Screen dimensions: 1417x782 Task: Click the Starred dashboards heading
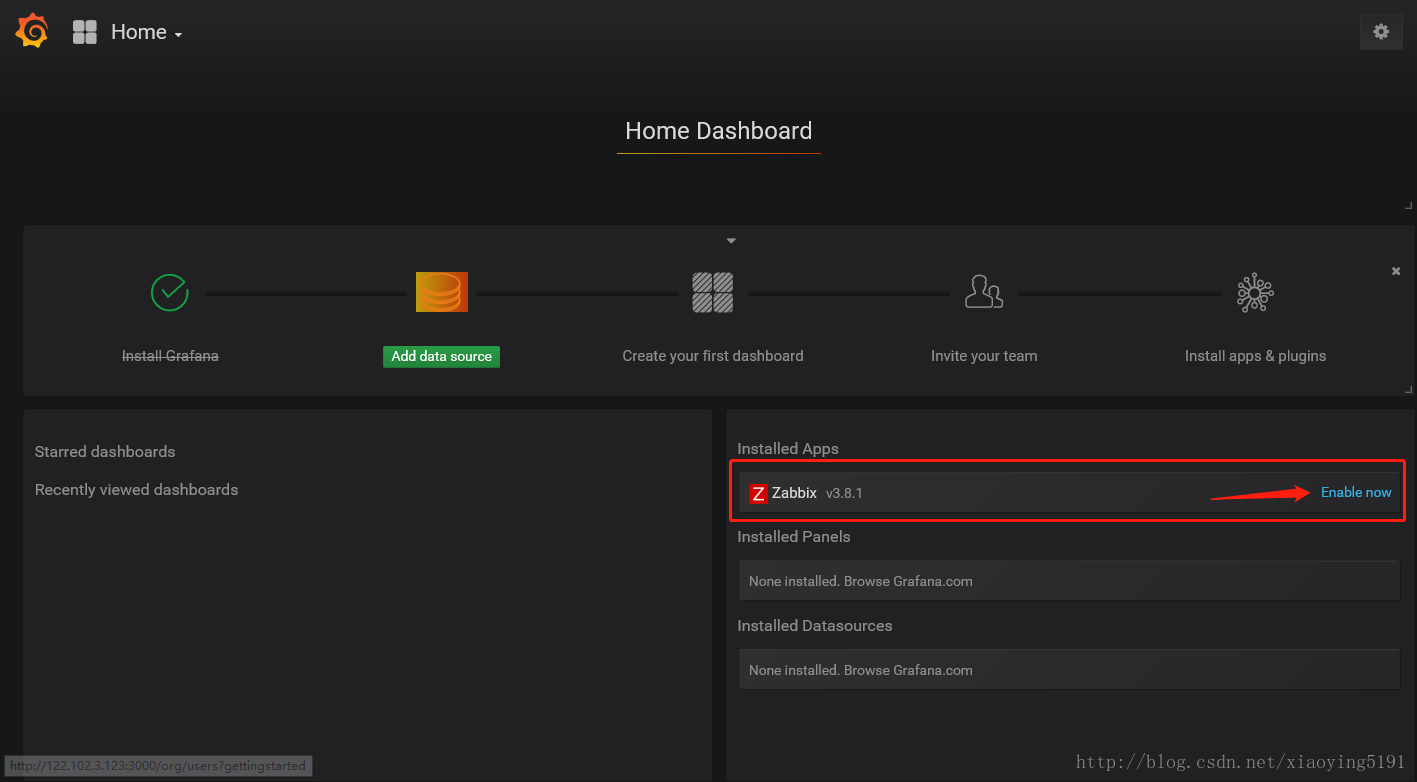click(x=105, y=452)
